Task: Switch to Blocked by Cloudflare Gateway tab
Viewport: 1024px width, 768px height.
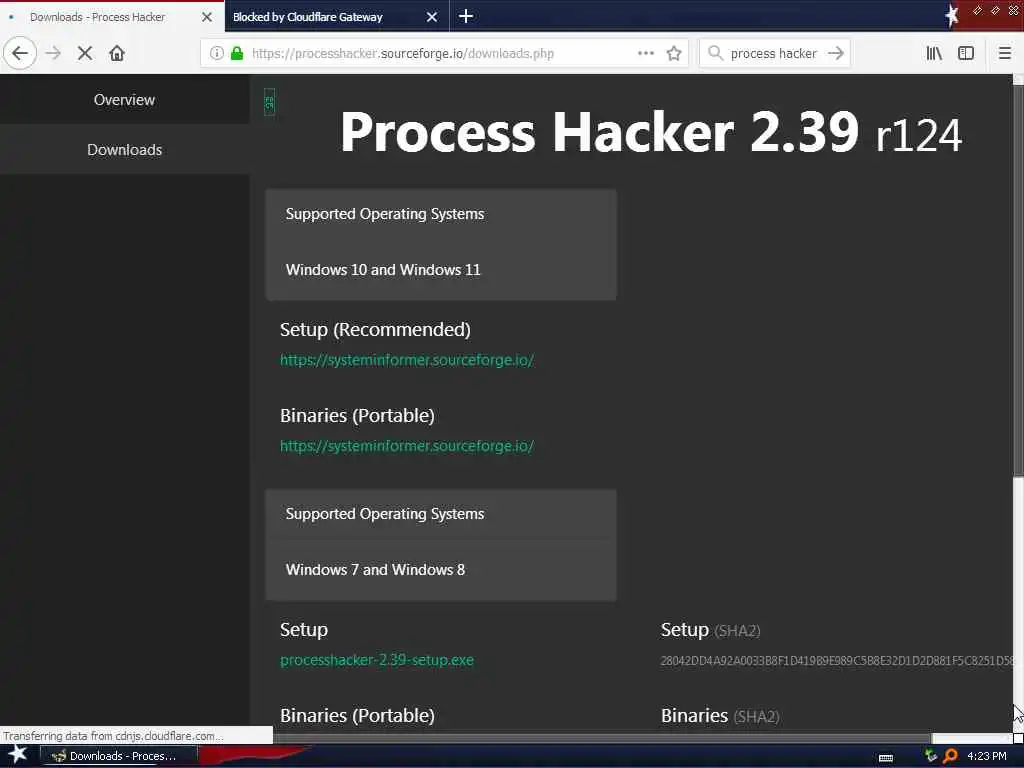Action: pos(308,17)
